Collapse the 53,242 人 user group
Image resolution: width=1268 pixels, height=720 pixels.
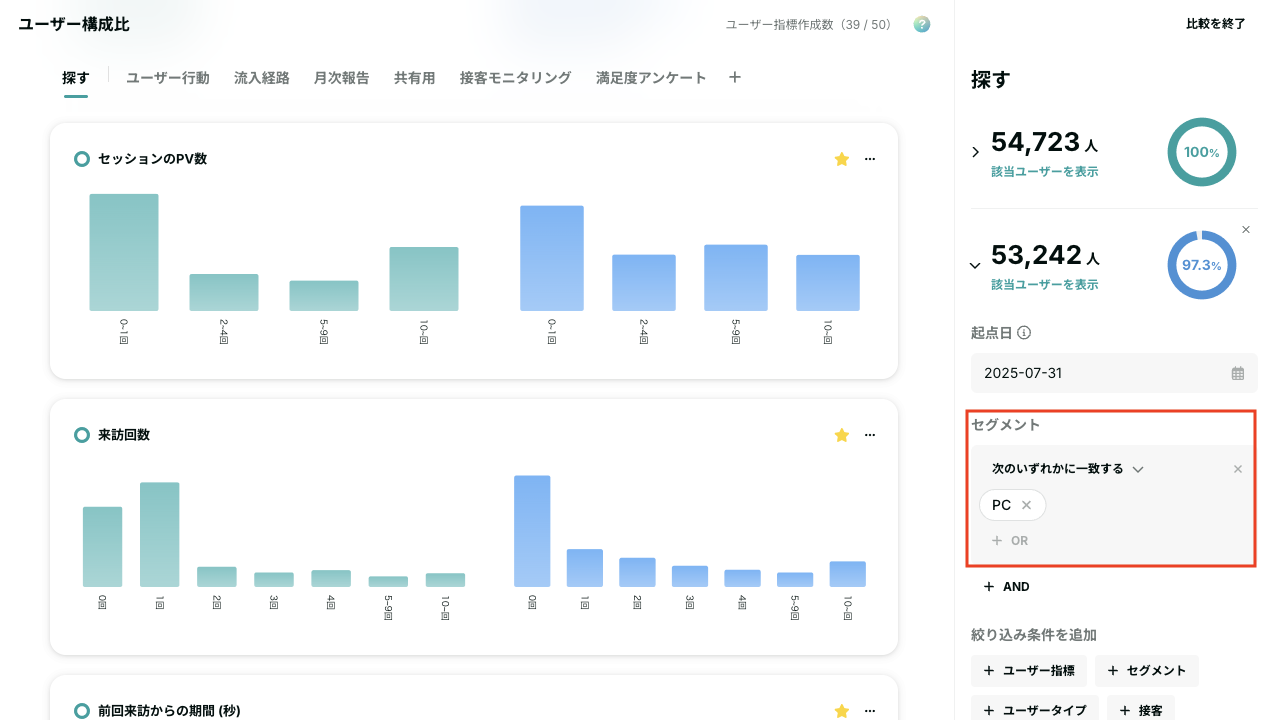(976, 265)
